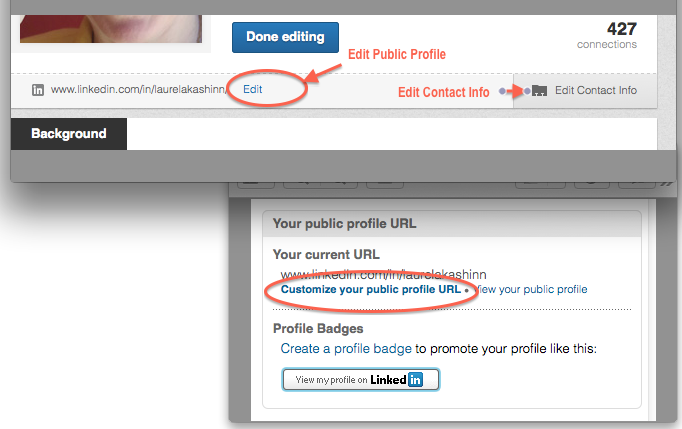The height and width of the screenshot is (429, 682).
Task: Click the Profile Badges heading
Action: (x=318, y=328)
